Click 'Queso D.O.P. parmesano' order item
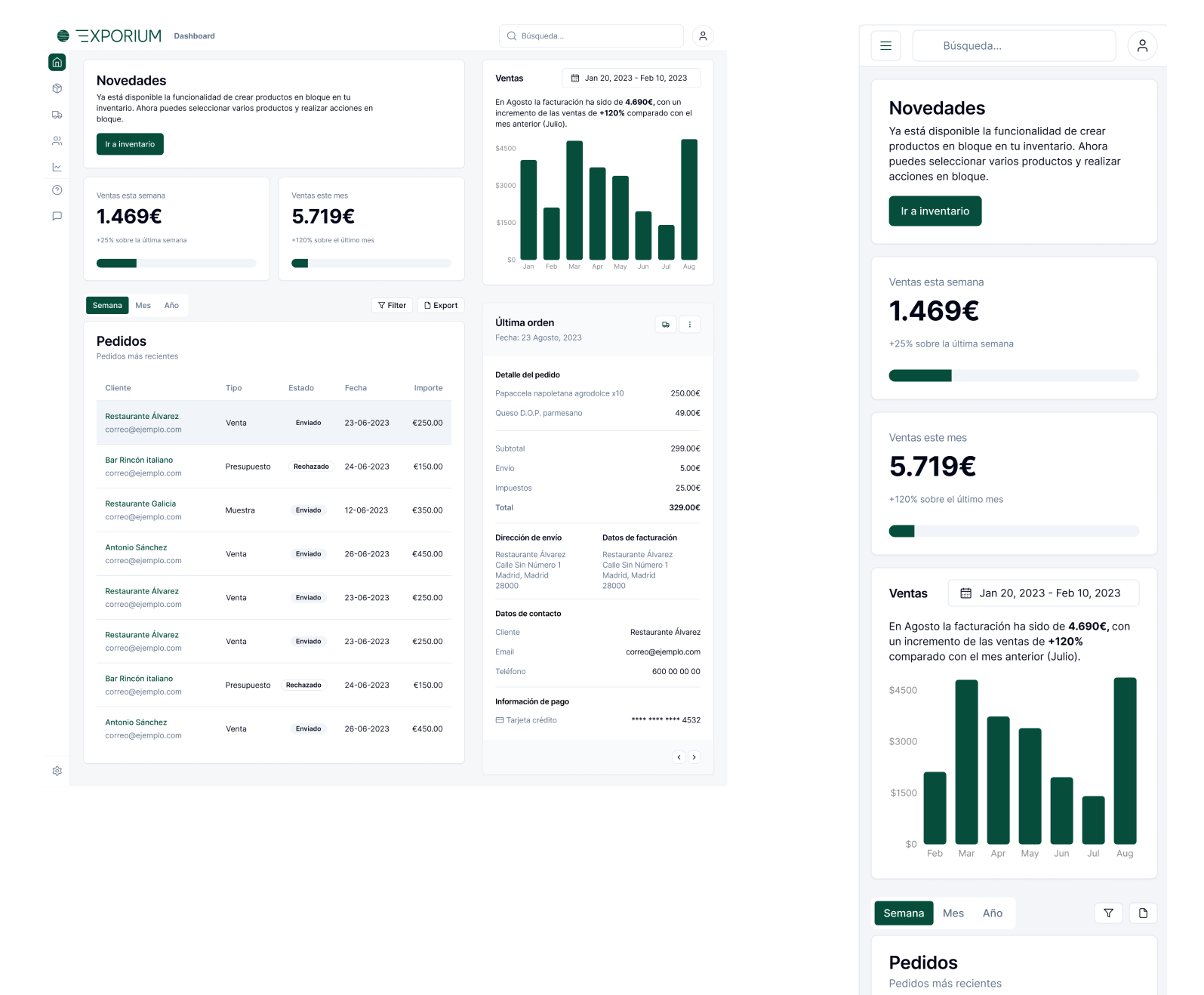The width and height of the screenshot is (1204, 995). pyautogui.click(x=539, y=413)
